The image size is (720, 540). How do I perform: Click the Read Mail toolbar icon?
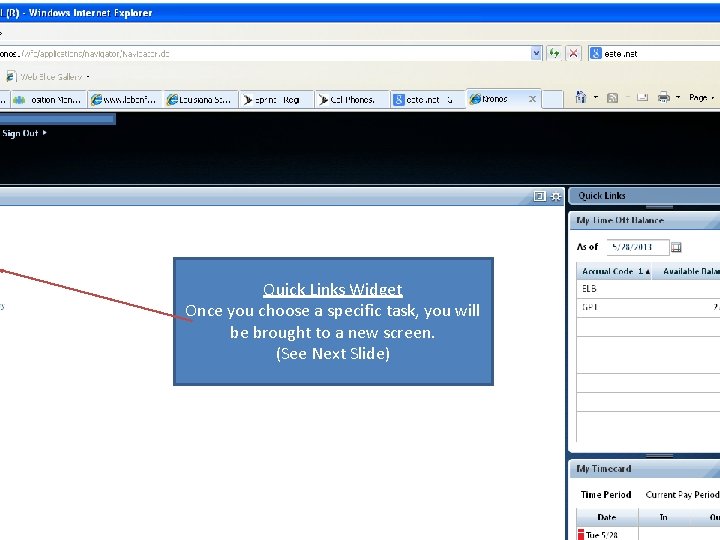(x=642, y=97)
